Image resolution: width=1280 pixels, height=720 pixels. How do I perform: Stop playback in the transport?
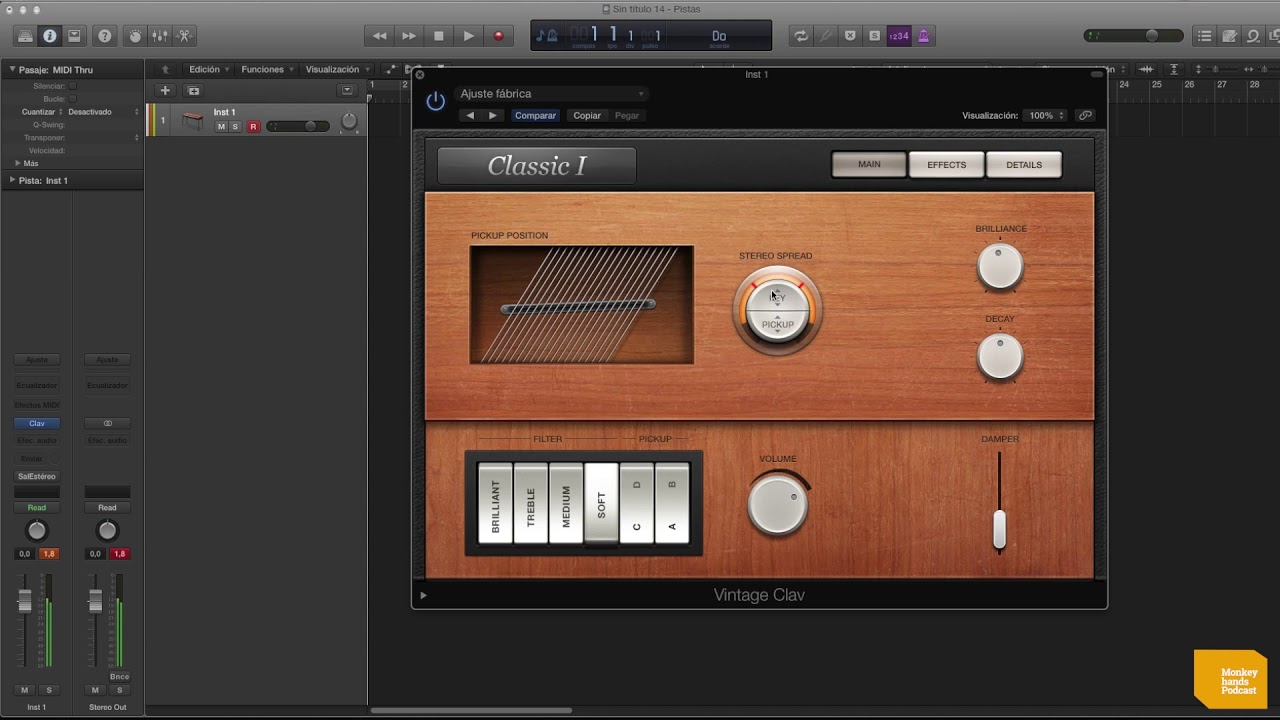[x=438, y=36]
